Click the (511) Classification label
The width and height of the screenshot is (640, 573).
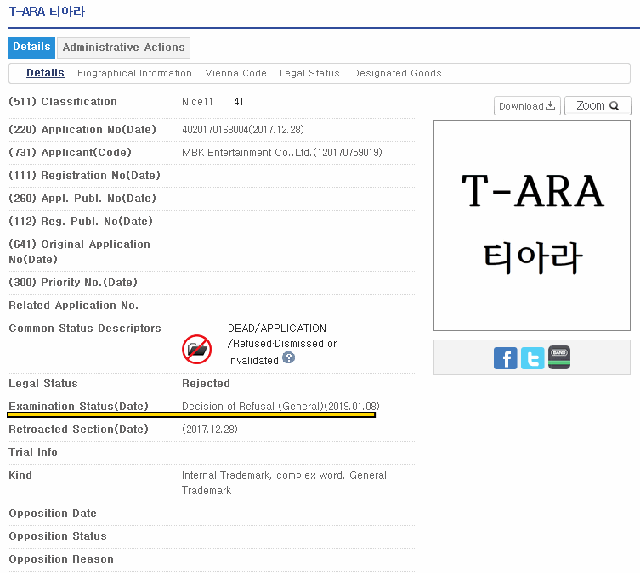pos(63,101)
